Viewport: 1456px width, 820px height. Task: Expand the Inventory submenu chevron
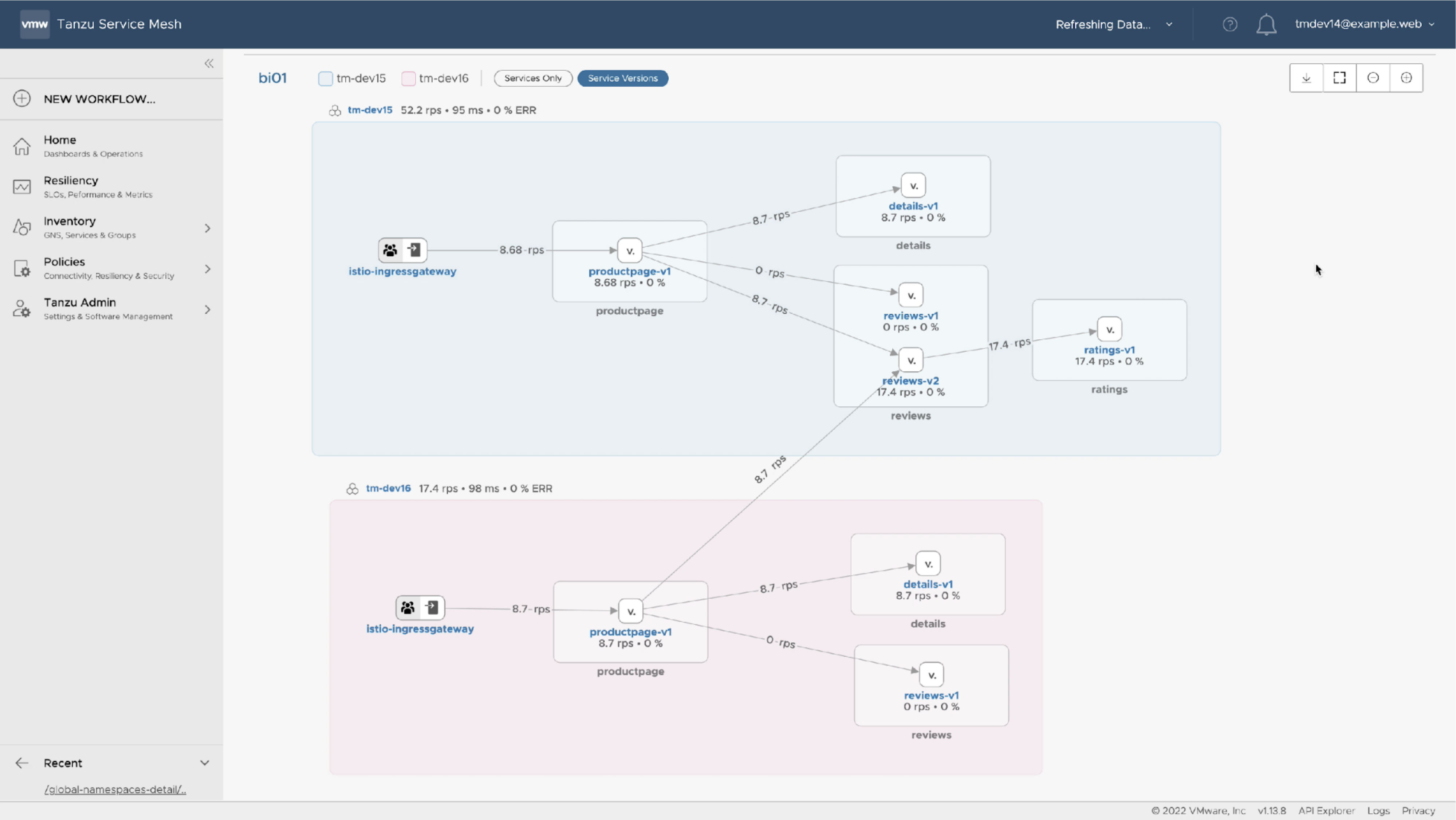(x=208, y=228)
